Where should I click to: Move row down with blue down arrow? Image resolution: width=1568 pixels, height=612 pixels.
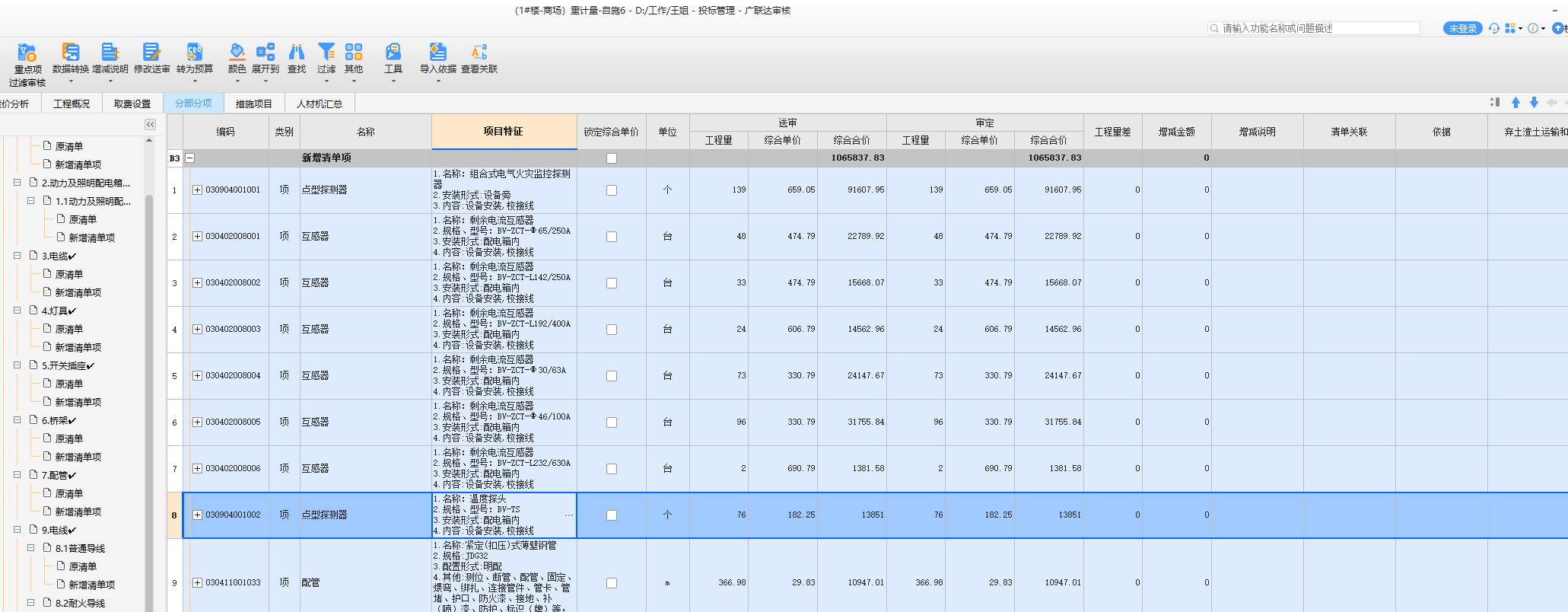pos(1534,103)
